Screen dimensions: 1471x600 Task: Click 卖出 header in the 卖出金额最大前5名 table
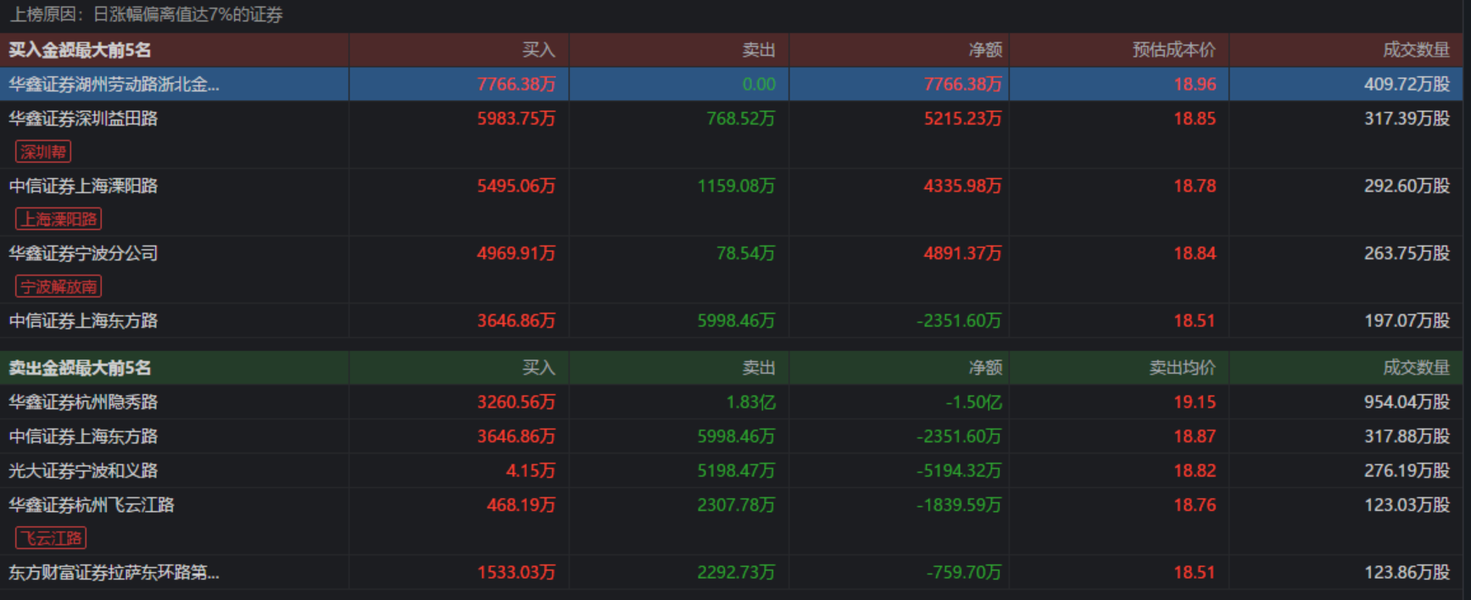pos(759,368)
